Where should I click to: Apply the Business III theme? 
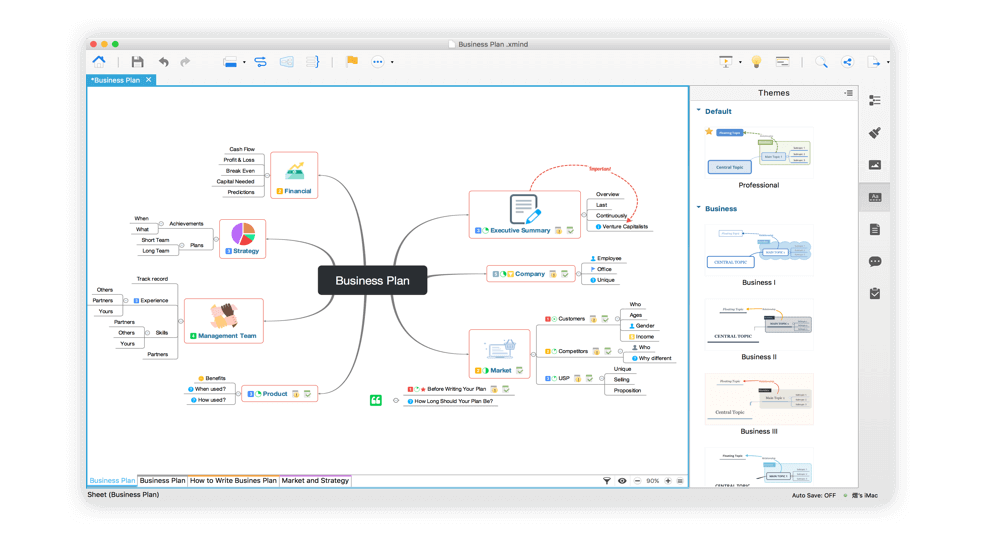759,399
